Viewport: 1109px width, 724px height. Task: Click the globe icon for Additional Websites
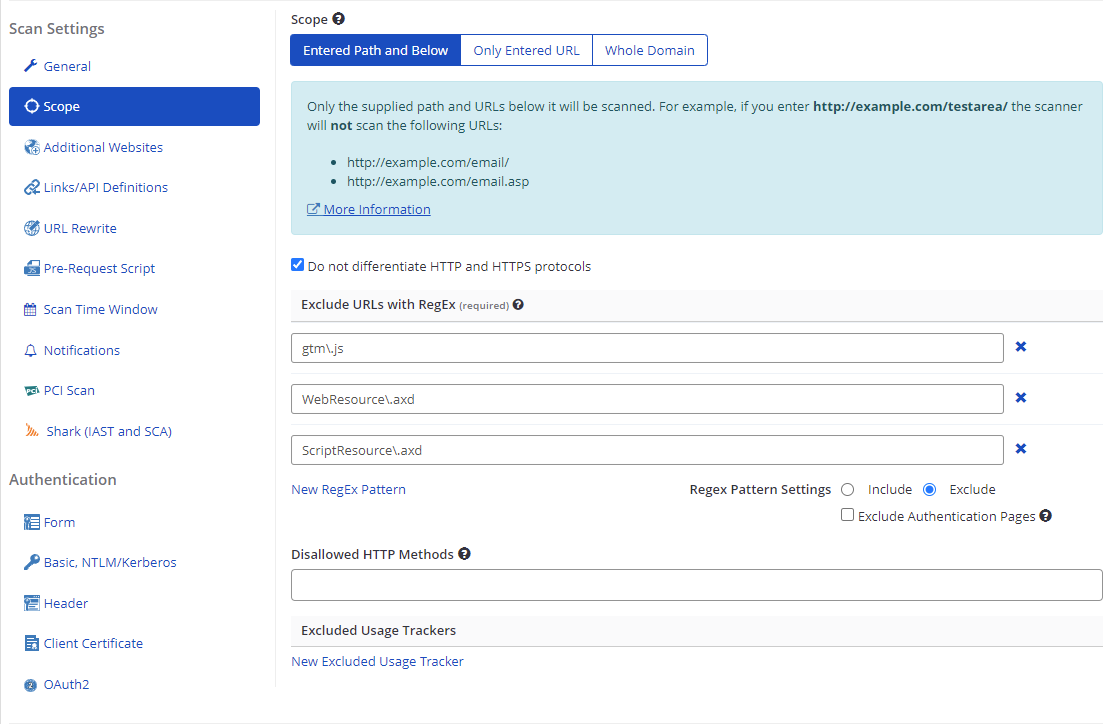click(x=31, y=147)
